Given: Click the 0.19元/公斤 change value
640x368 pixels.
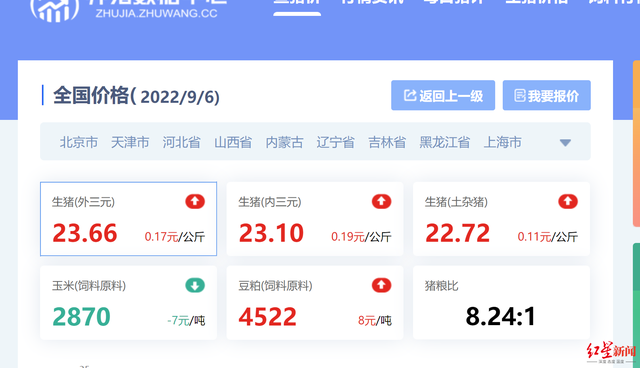Looking at the screenshot, I should [361, 237].
